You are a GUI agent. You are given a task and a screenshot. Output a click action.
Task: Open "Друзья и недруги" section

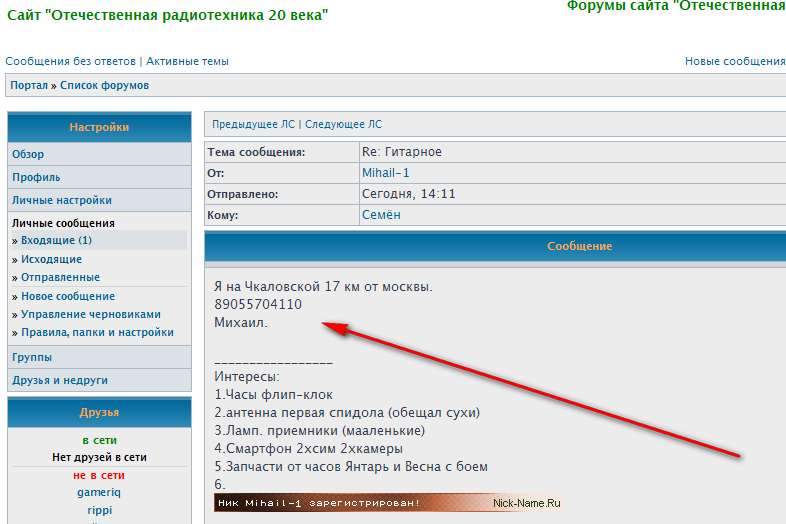tap(60, 380)
